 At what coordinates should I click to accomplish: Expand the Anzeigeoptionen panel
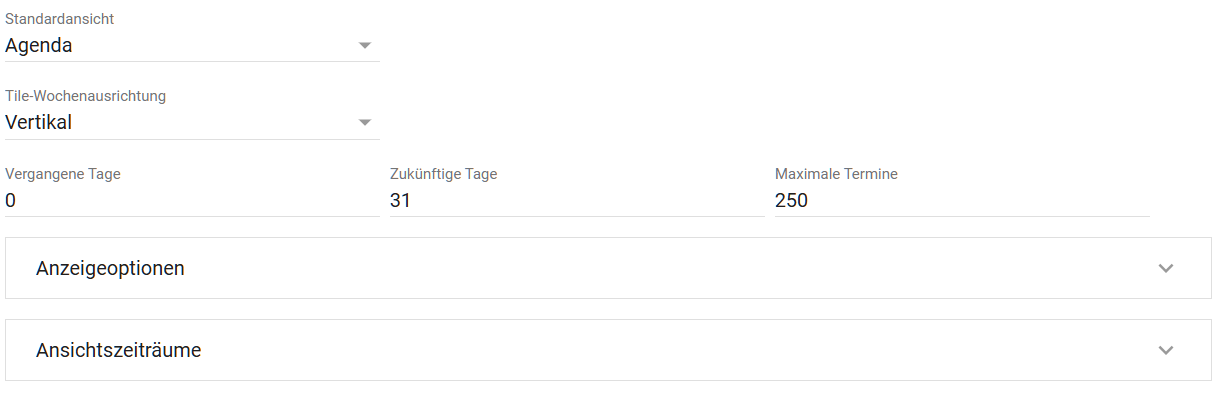coord(608,268)
